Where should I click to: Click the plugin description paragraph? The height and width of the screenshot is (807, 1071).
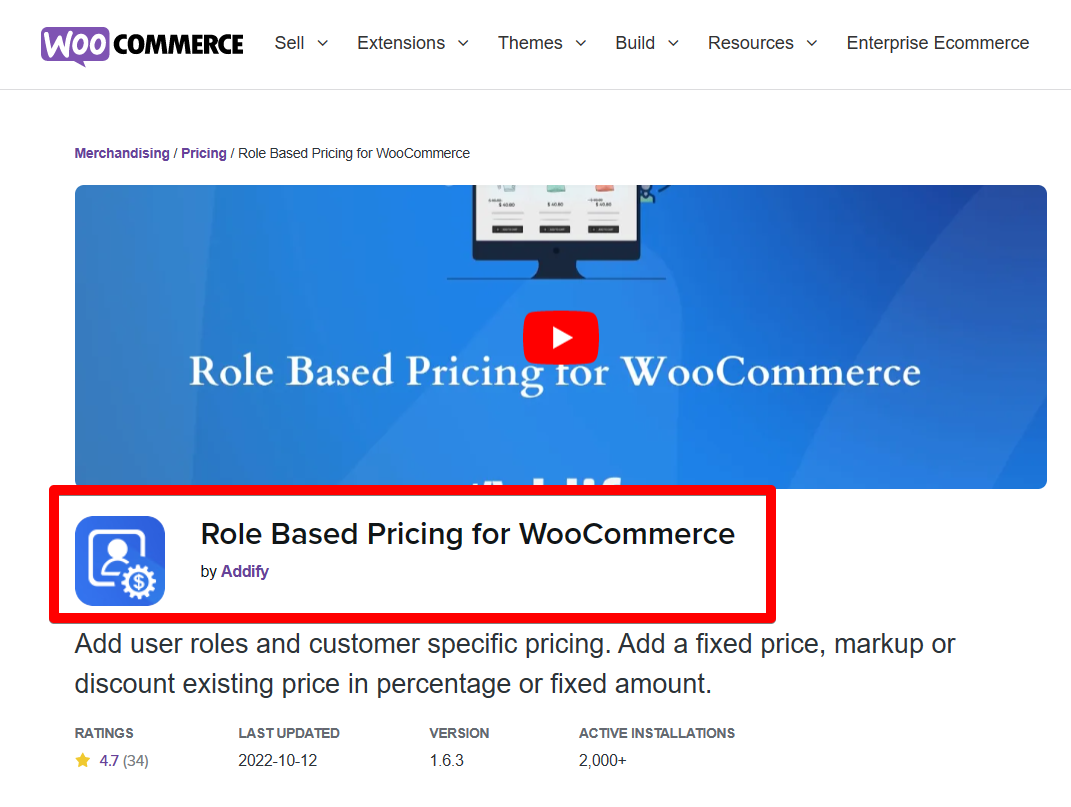(515, 664)
